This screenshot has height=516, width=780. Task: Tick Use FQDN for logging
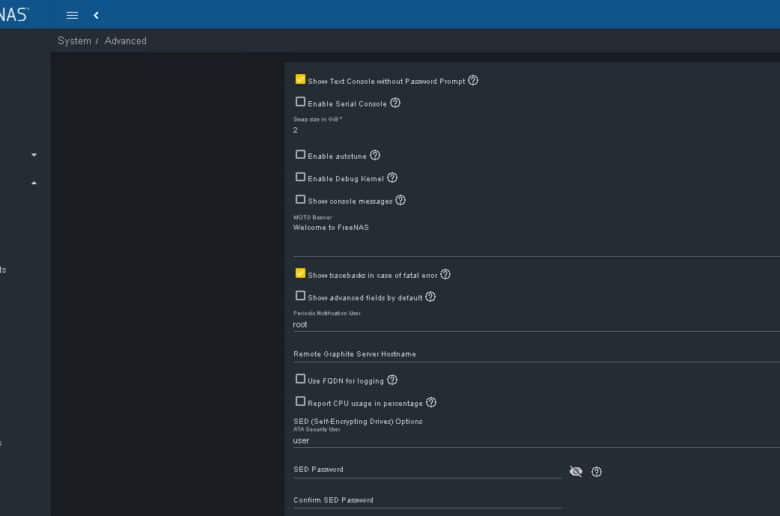click(x=300, y=379)
